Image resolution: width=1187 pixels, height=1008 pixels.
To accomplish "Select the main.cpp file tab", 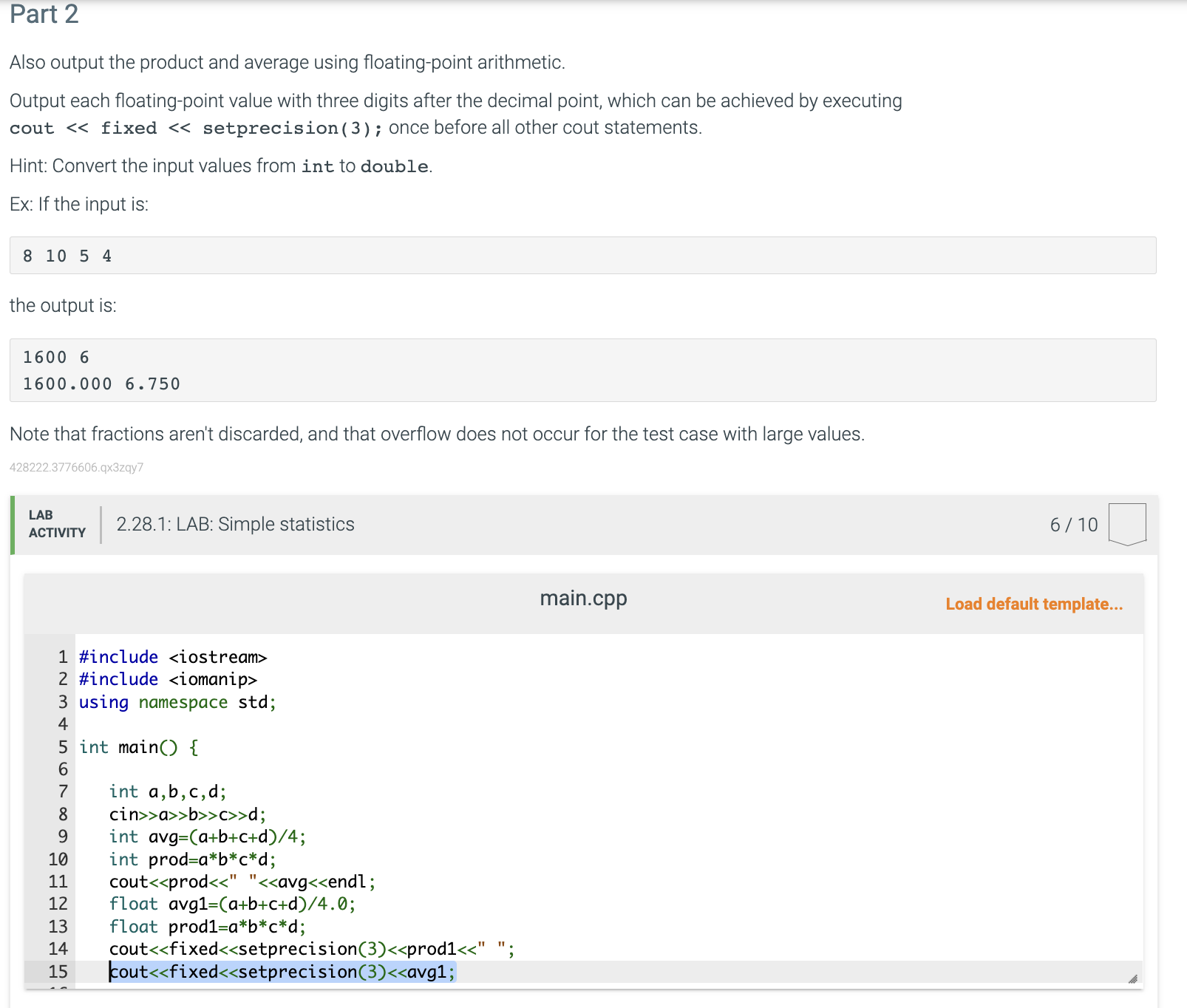I will (583, 598).
